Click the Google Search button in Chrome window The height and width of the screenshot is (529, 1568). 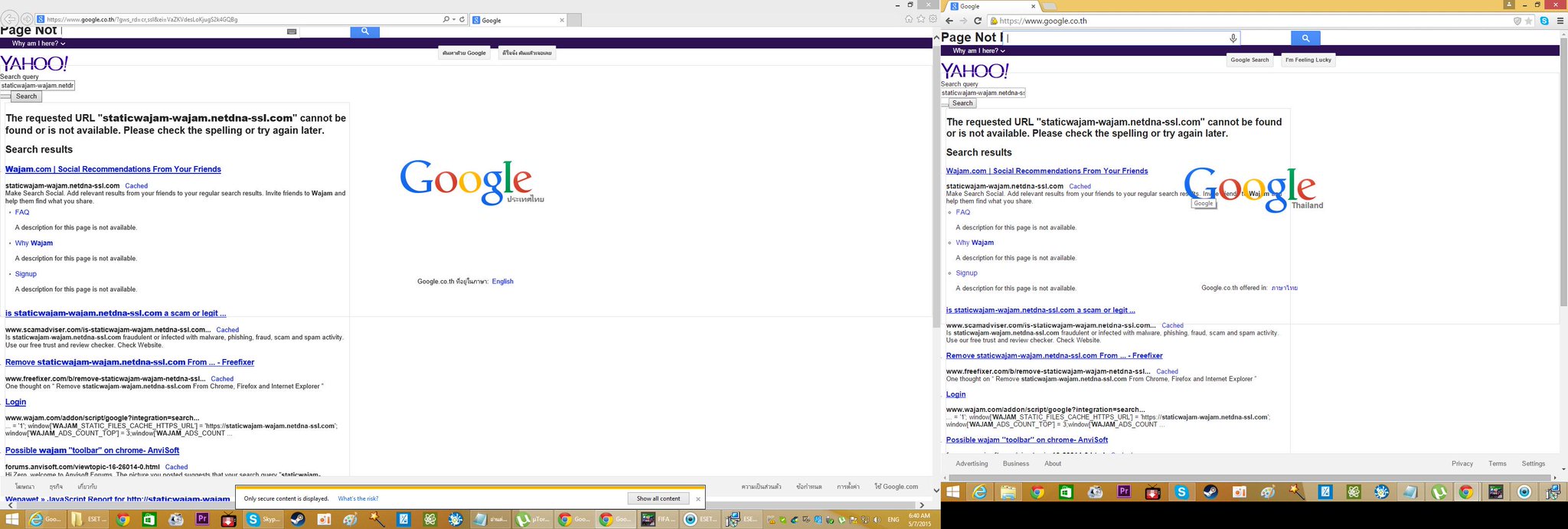tap(1249, 60)
